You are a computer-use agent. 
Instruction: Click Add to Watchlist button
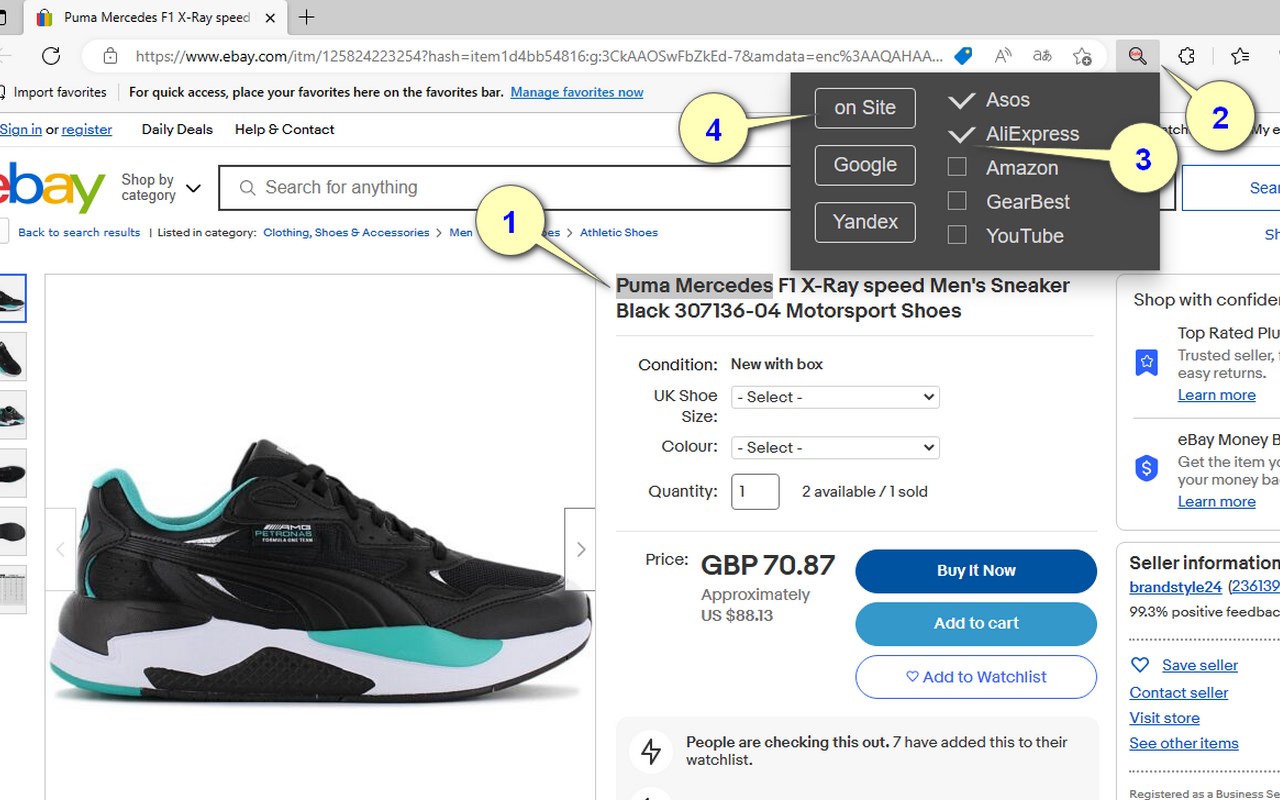976,677
